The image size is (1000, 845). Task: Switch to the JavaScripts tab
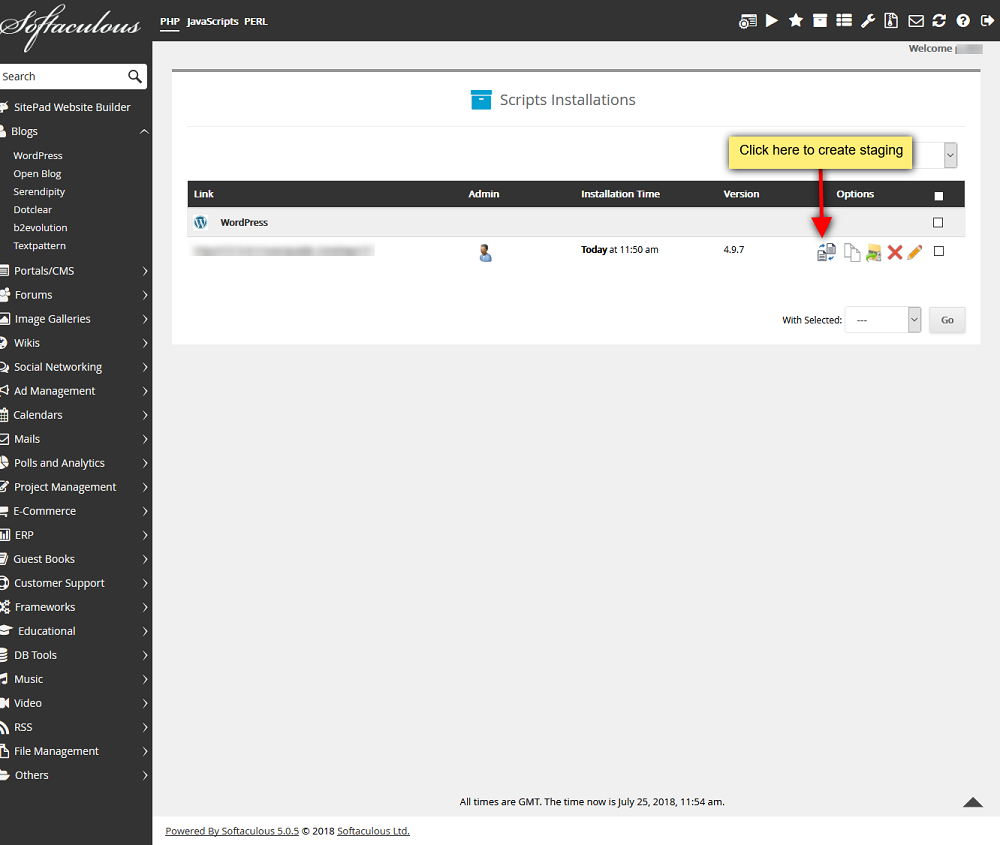tap(212, 21)
